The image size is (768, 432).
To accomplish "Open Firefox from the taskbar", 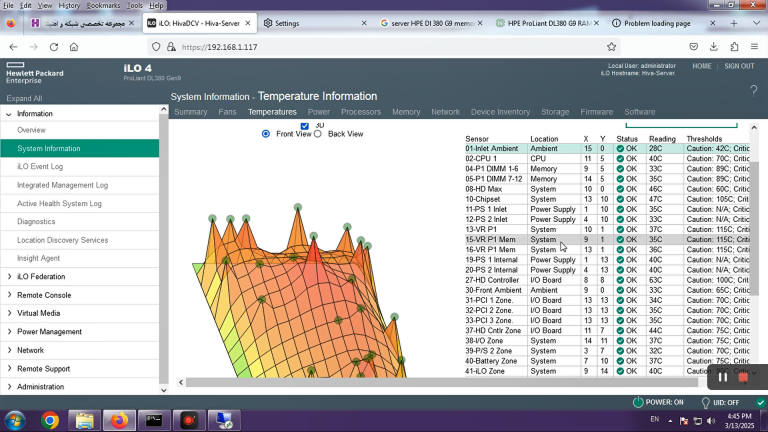I will (x=119, y=421).
